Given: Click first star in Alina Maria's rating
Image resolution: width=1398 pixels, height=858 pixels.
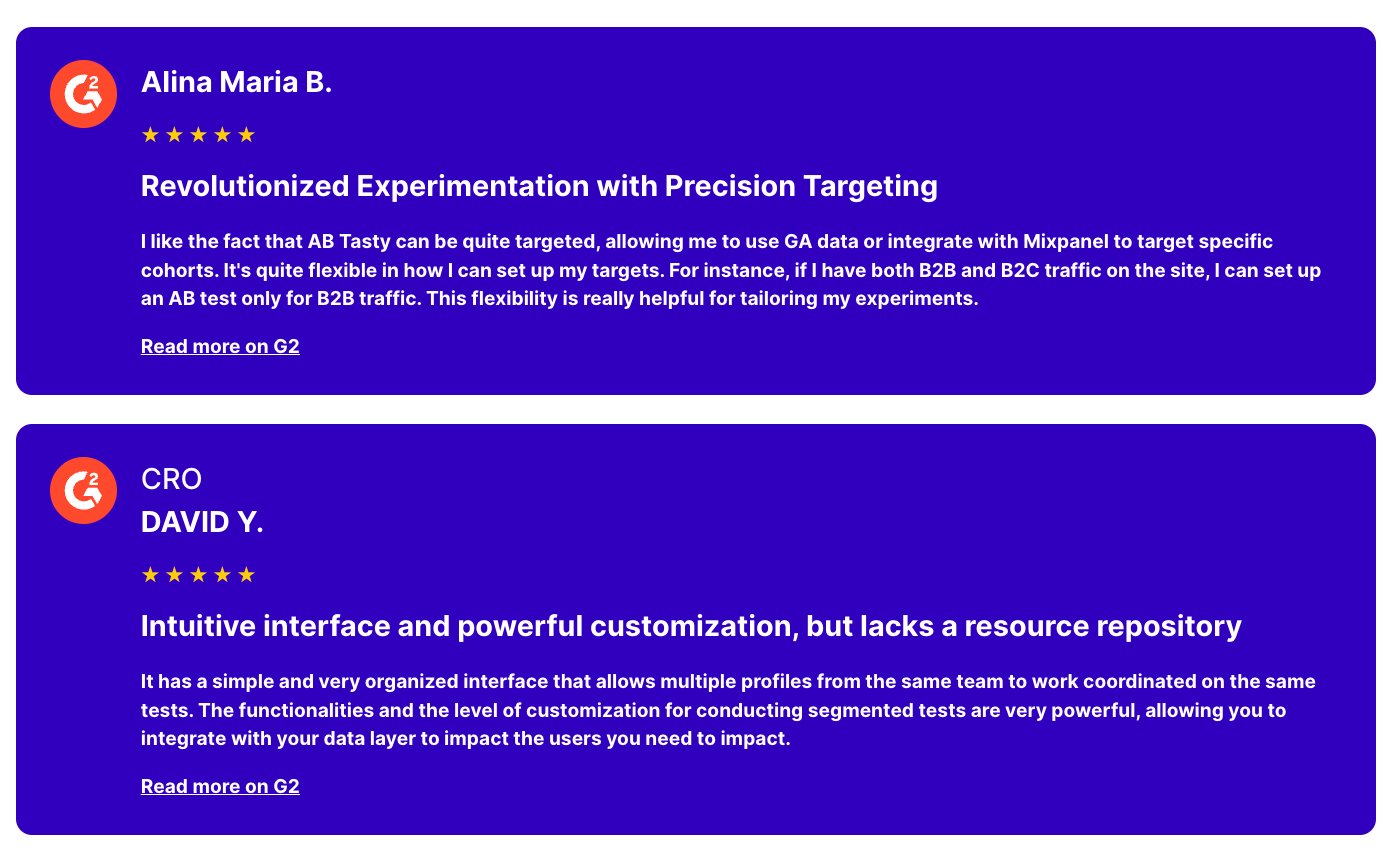Looking at the screenshot, I should tap(151, 135).
